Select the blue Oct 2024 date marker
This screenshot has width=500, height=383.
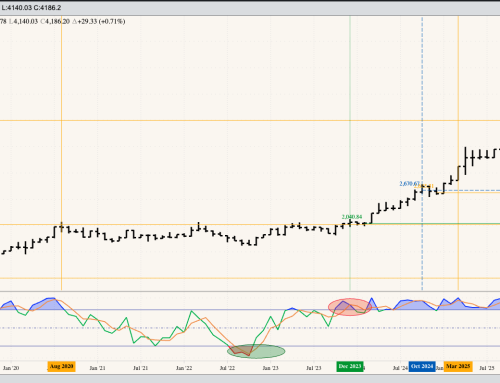point(422,366)
